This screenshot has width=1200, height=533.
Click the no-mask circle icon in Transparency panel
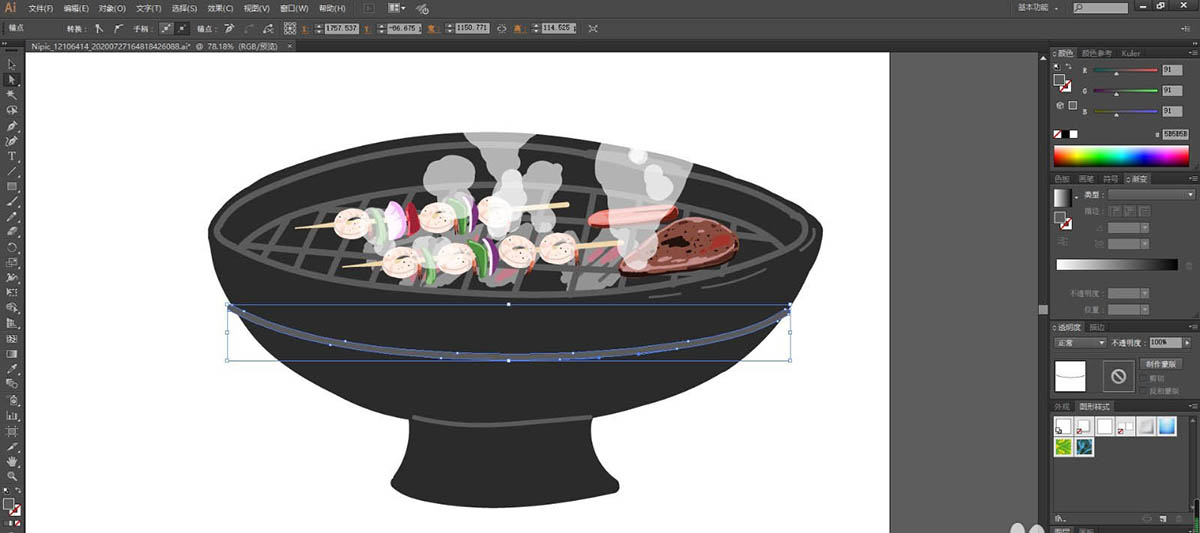point(1118,376)
